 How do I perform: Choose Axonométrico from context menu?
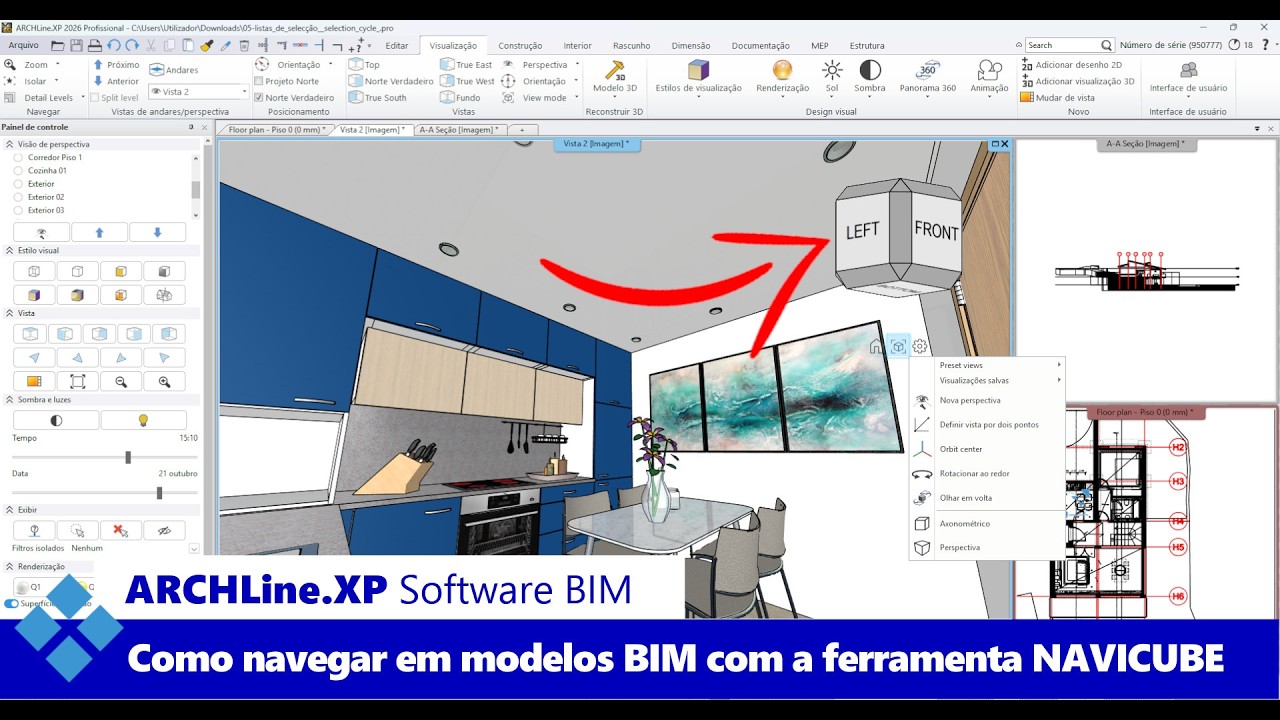click(x=987, y=523)
